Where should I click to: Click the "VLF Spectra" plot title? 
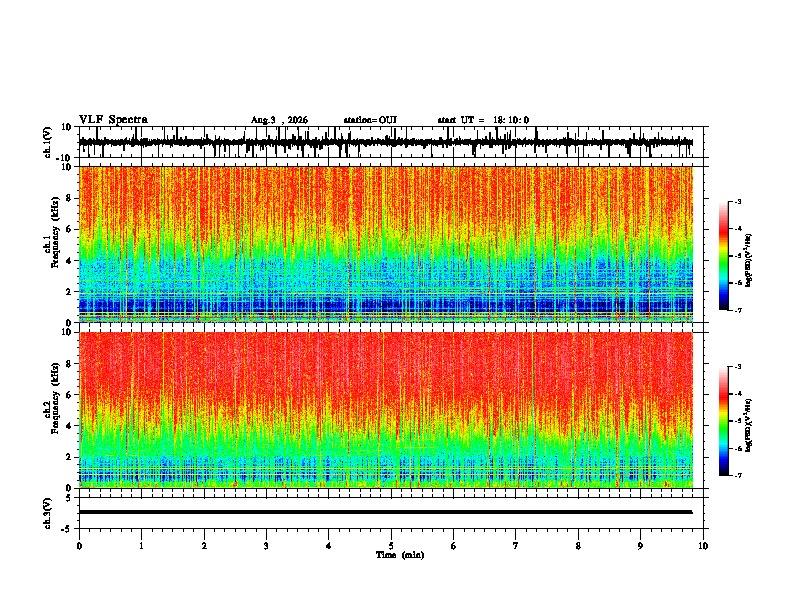click(113, 120)
